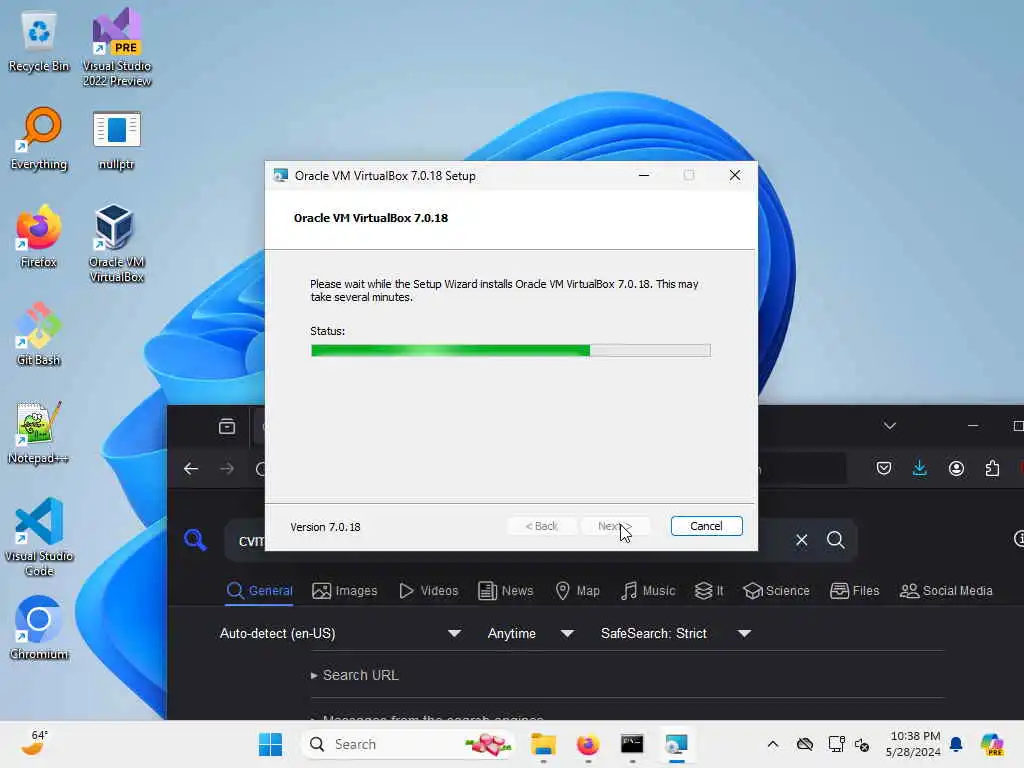
Task: Click the muted volume tray icon
Action: pos(862,744)
